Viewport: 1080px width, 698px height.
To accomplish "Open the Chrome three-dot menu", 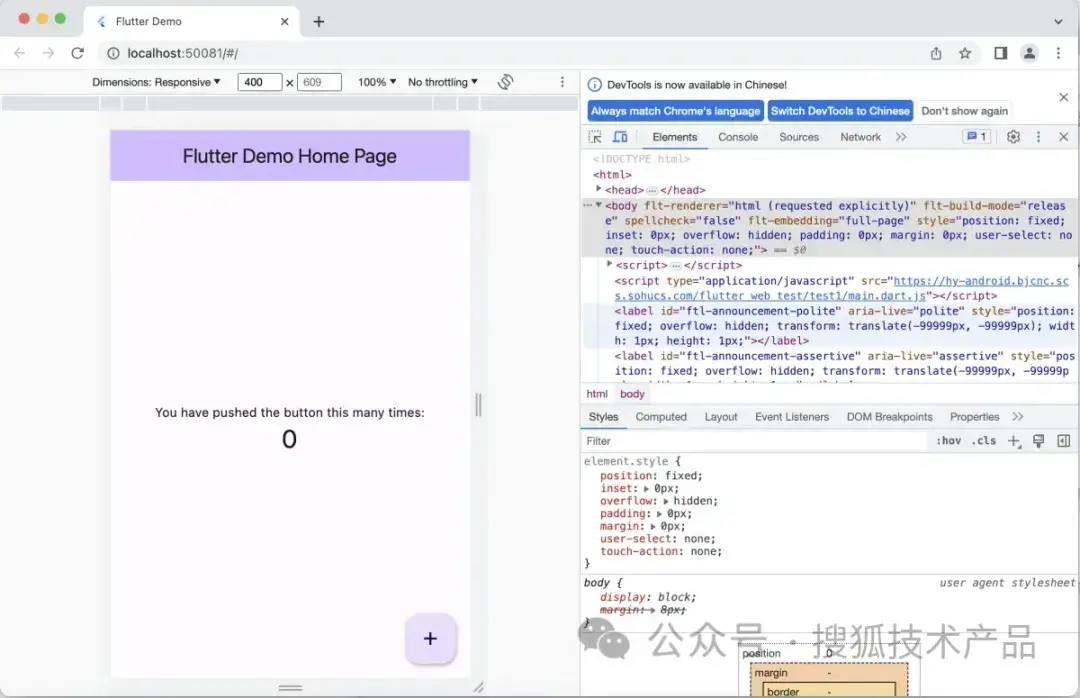I will click(1059, 53).
